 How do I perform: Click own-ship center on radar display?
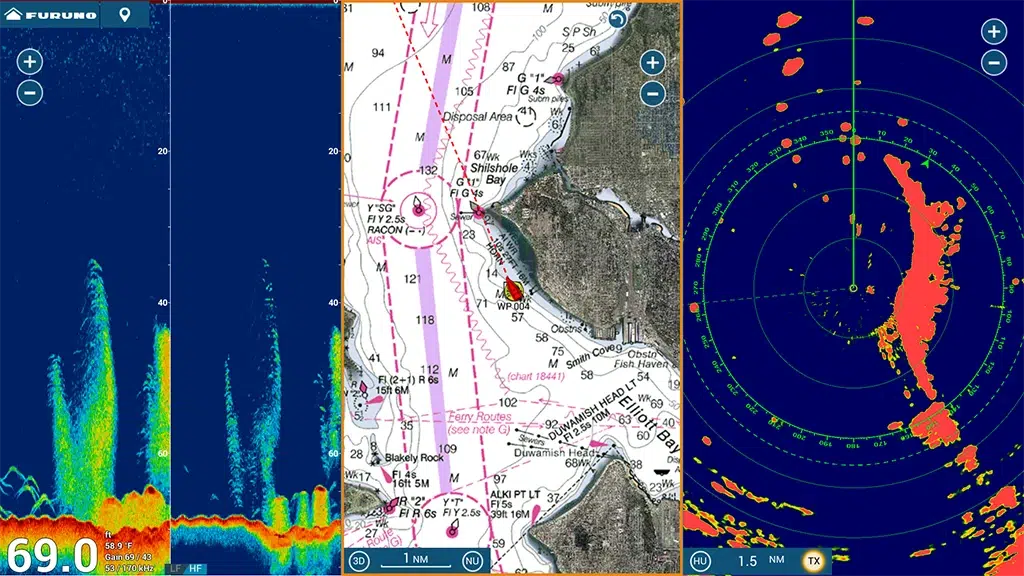853,289
